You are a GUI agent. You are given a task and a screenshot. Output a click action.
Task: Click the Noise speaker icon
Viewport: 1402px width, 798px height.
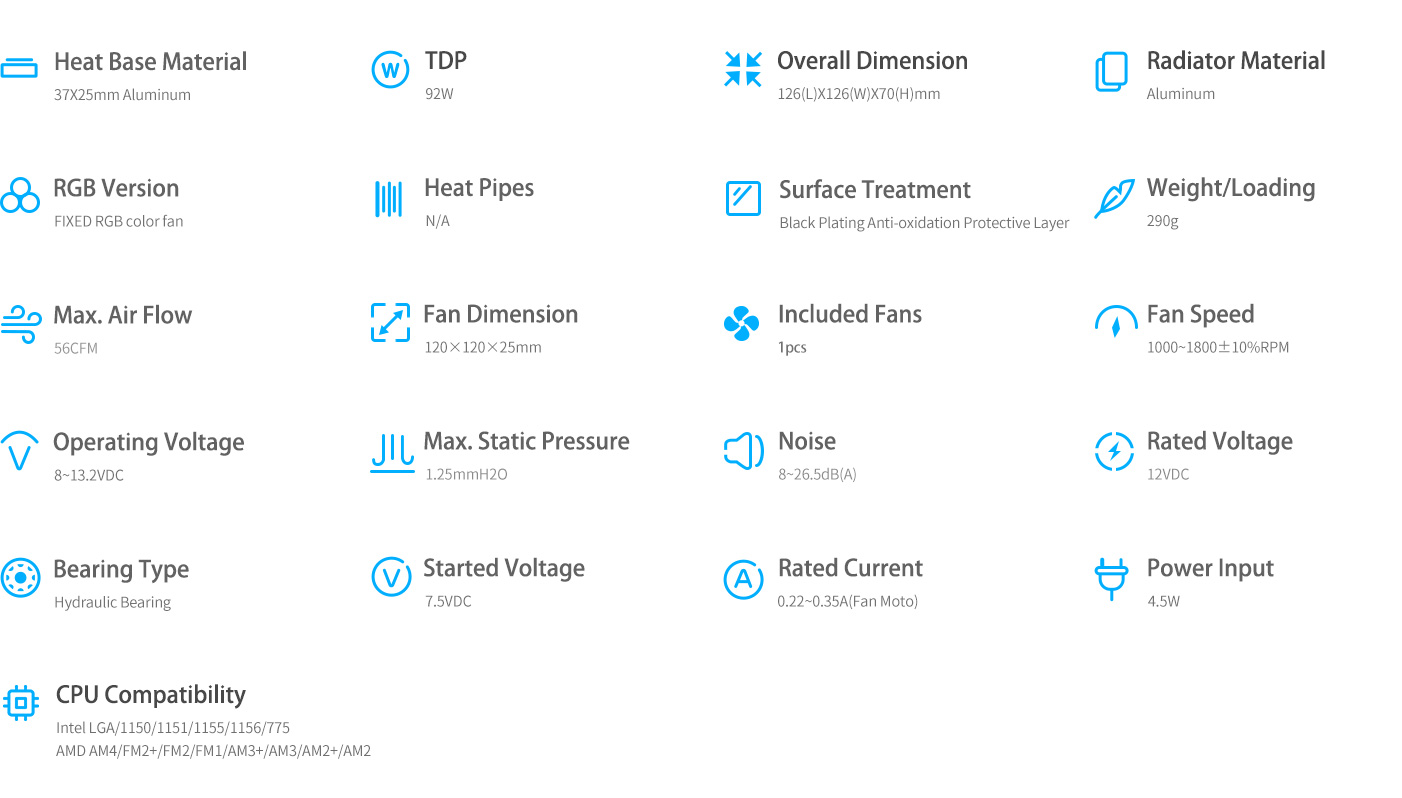coord(743,451)
